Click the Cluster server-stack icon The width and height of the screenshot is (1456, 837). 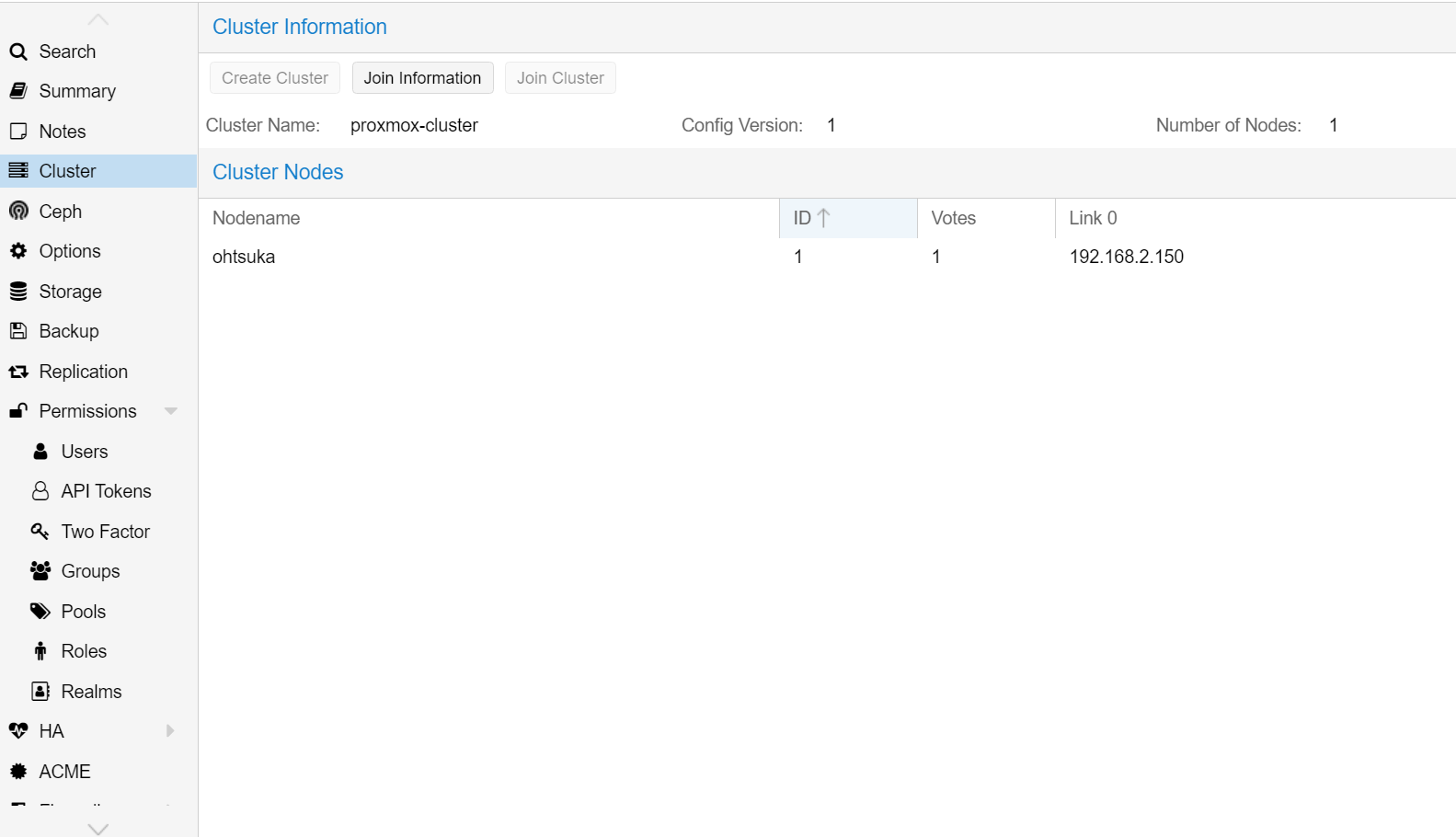point(18,171)
